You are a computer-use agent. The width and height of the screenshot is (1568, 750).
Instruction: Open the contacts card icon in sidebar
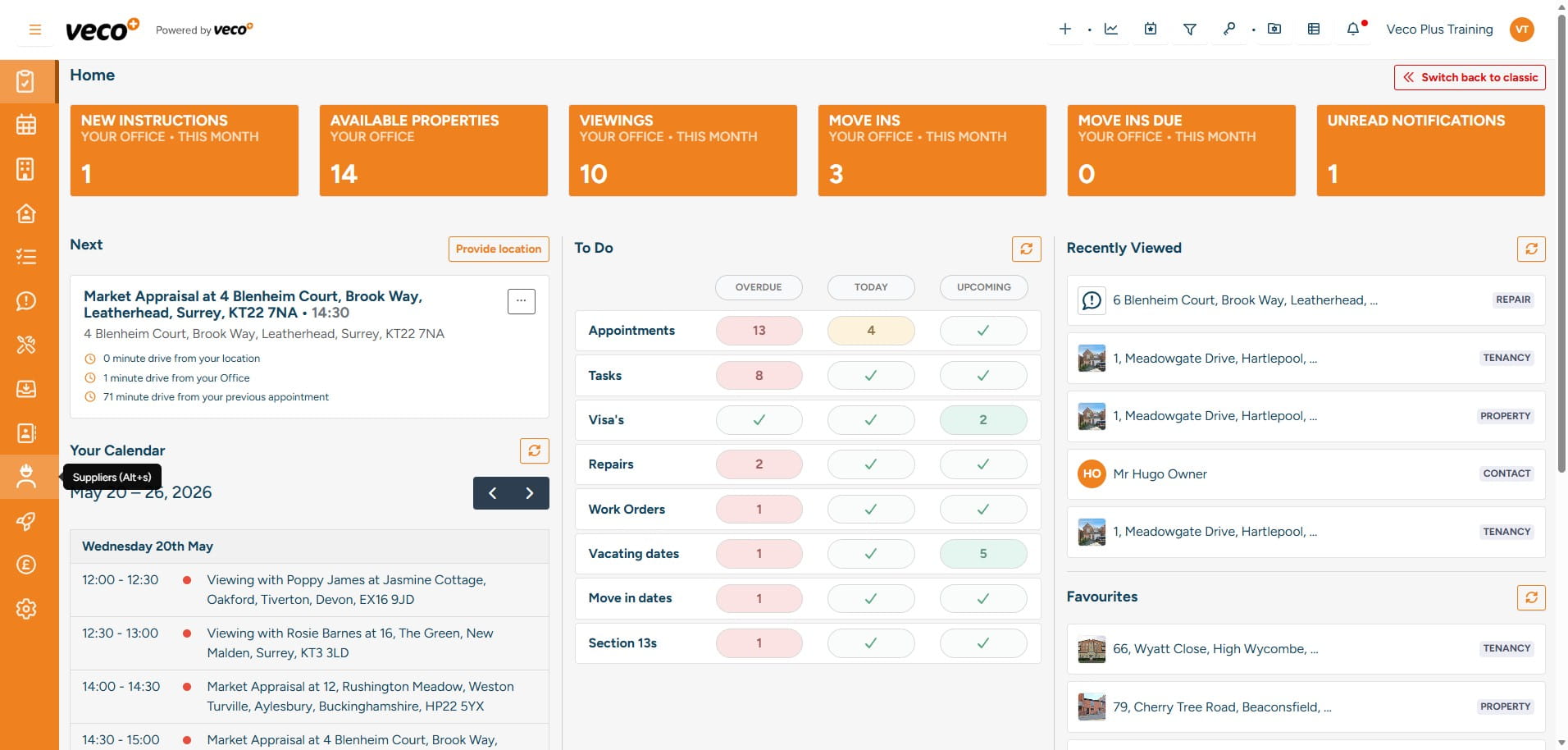26,433
